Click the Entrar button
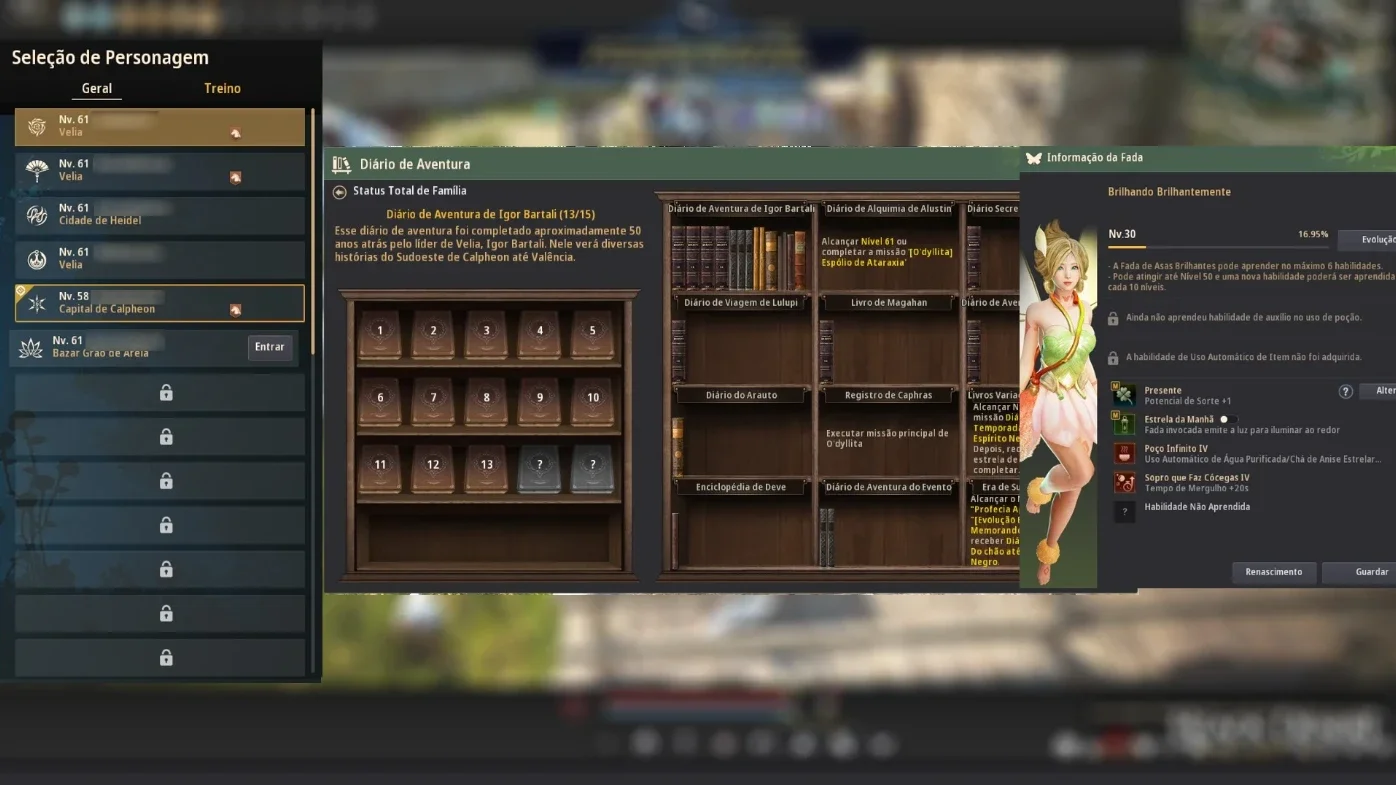1396x785 pixels. (x=270, y=347)
